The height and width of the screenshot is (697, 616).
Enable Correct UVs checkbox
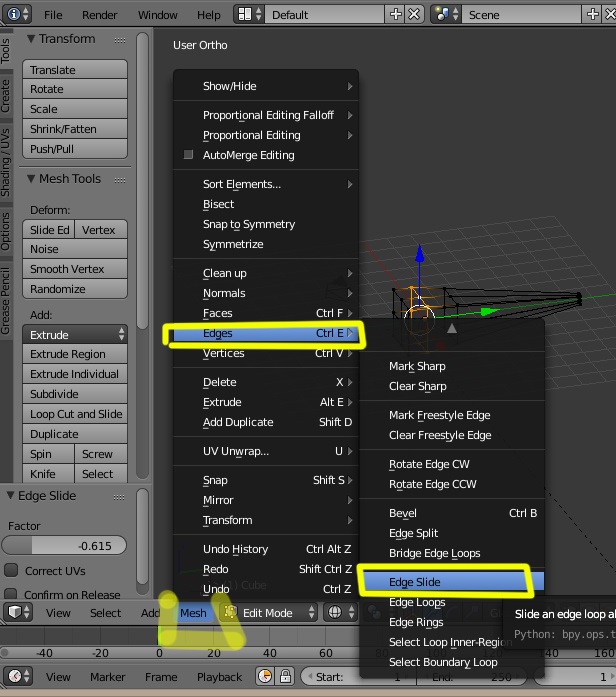click(x=11, y=570)
